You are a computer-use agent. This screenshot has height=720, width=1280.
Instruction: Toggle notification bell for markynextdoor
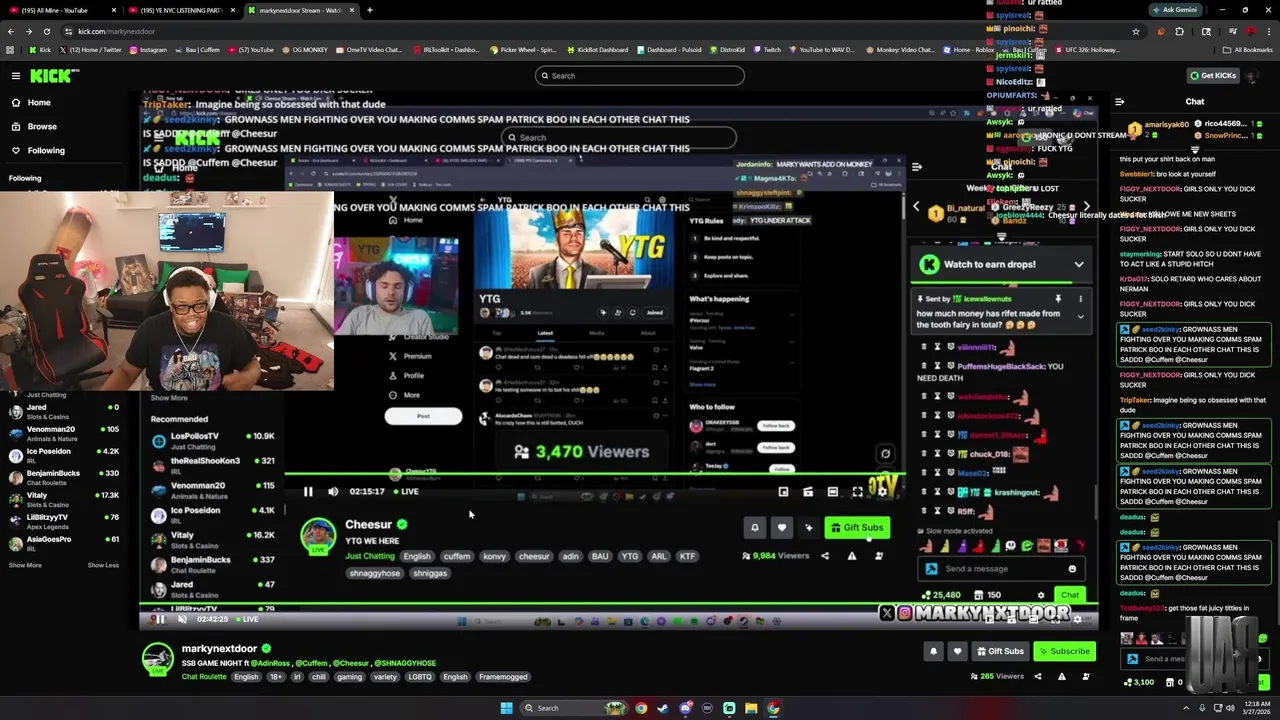[933, 652]
